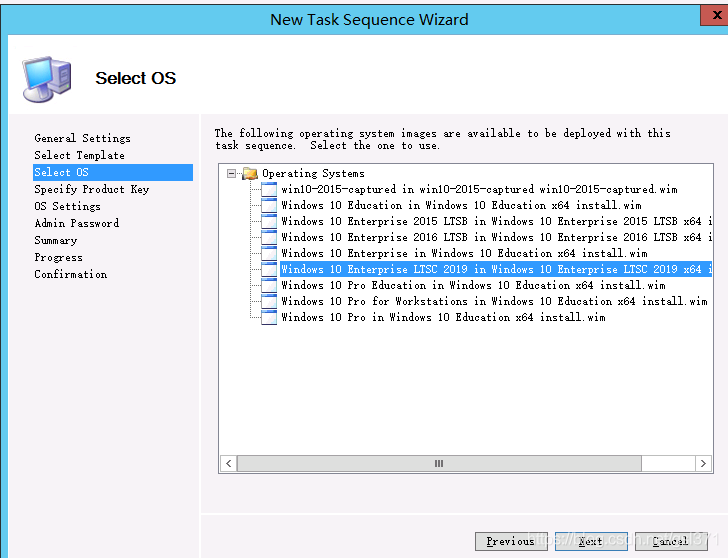Select Windows 10 Education install.wim entry
Screen dimensions: 728x558
point(461,205)
